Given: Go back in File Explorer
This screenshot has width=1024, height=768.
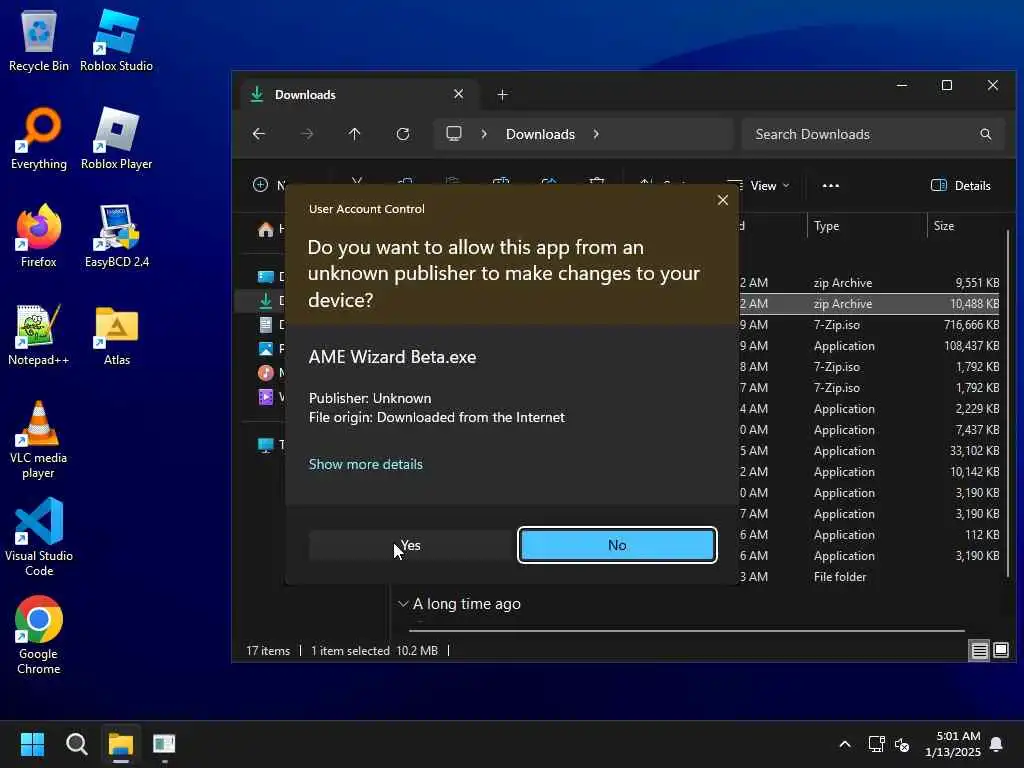Looking at the screenshot, I should point(259,134).
